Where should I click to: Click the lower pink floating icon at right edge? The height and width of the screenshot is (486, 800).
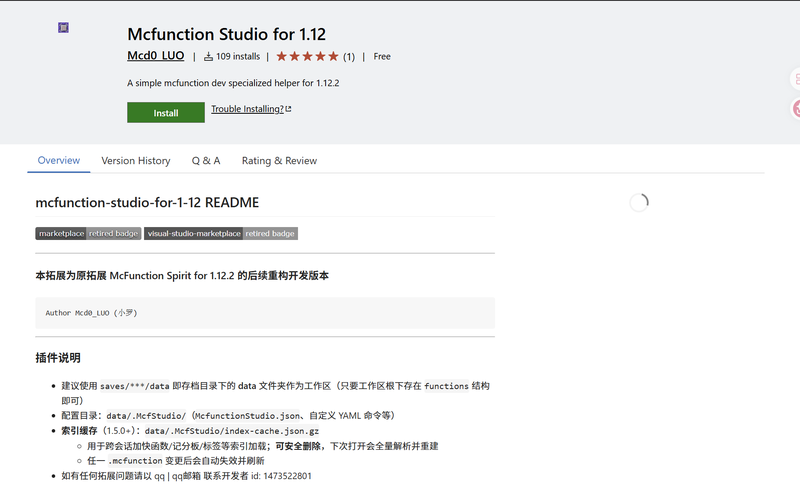pyautogui.click(x=795, y=109)
